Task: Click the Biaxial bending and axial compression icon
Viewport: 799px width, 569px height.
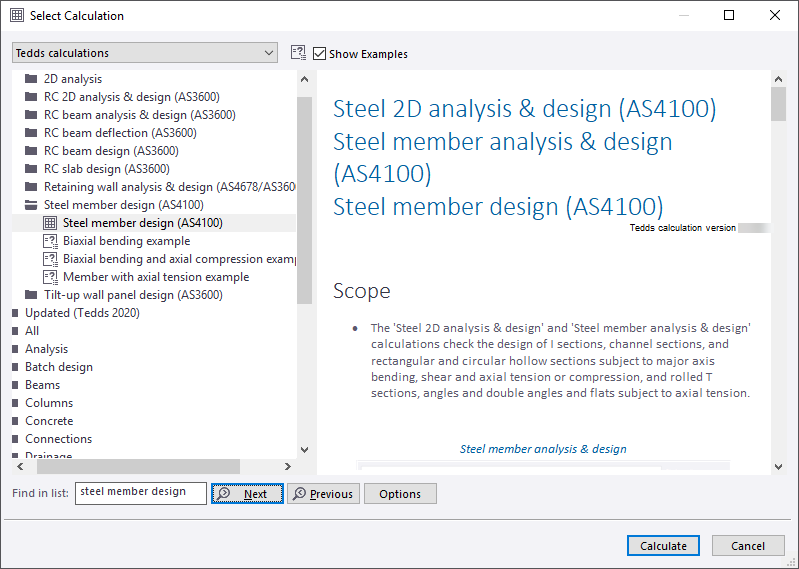Action: (x=50, y=259)
